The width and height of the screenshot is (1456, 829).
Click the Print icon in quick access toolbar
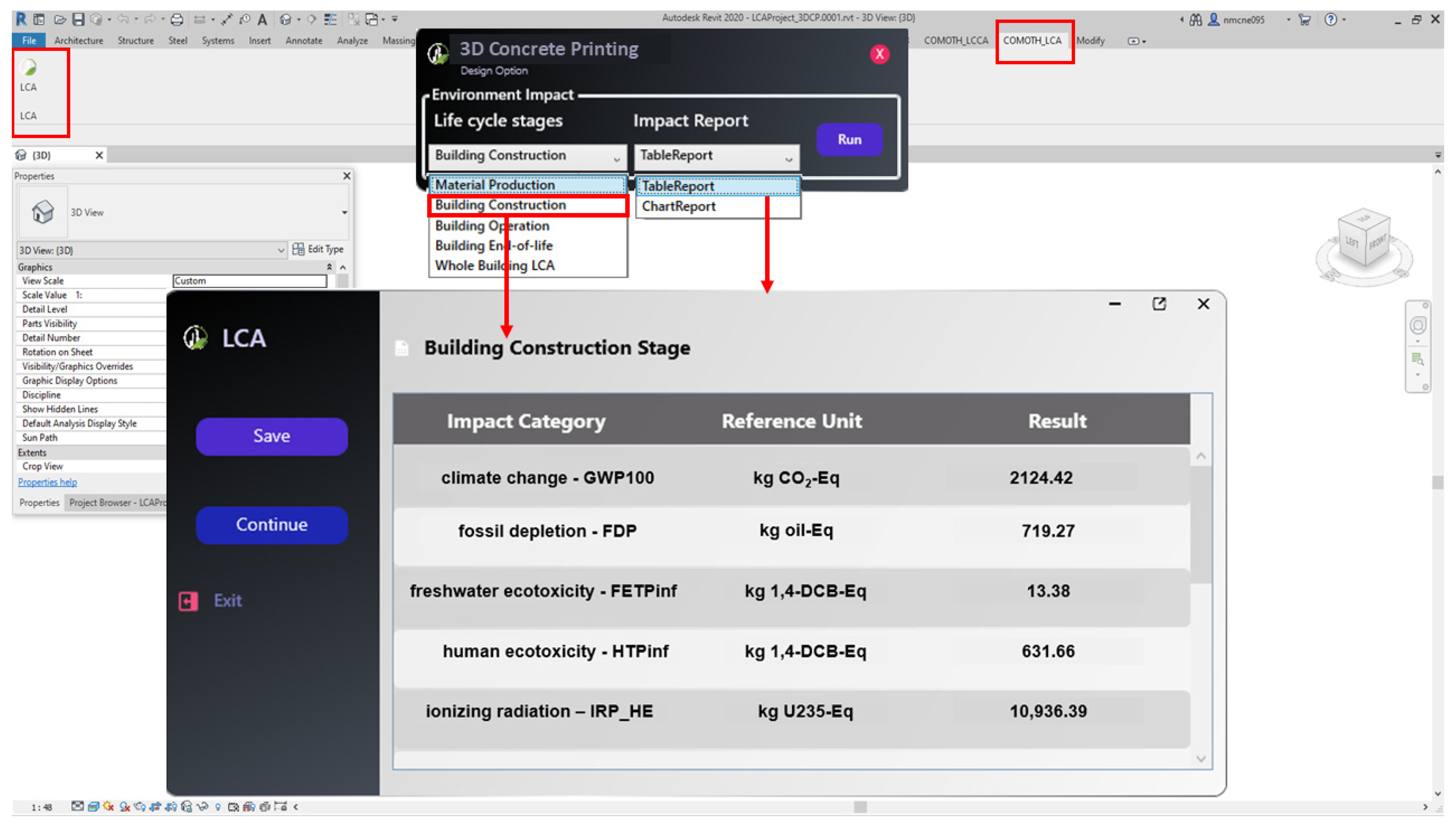[x=177, y=20]
